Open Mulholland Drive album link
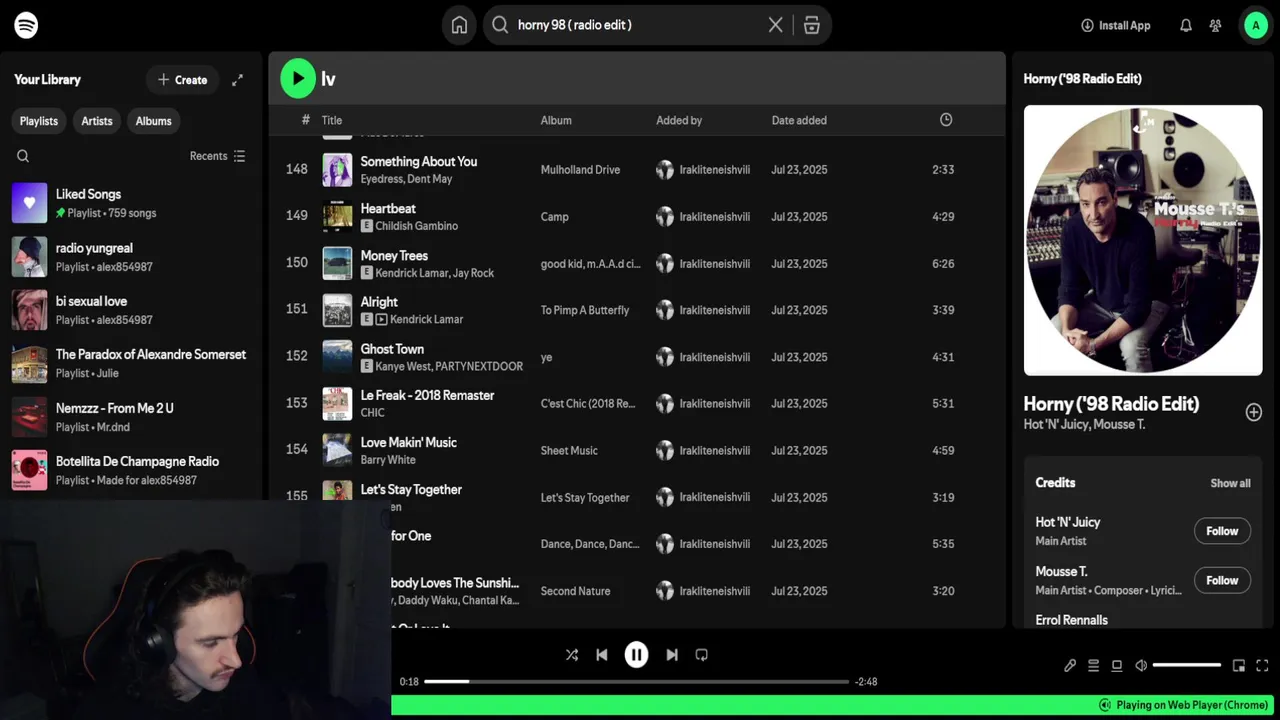Screen dimensions: 1280x720 tap(580, 170)
